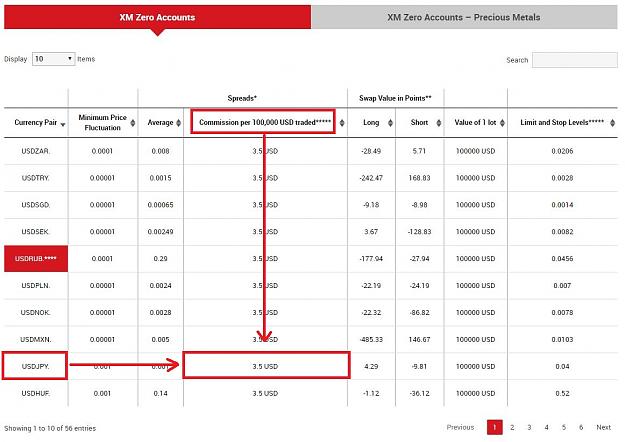Open XM Zero Accounts – Precious Metals tab
Screen dimensions: 625x442
[x=464, y=17]
